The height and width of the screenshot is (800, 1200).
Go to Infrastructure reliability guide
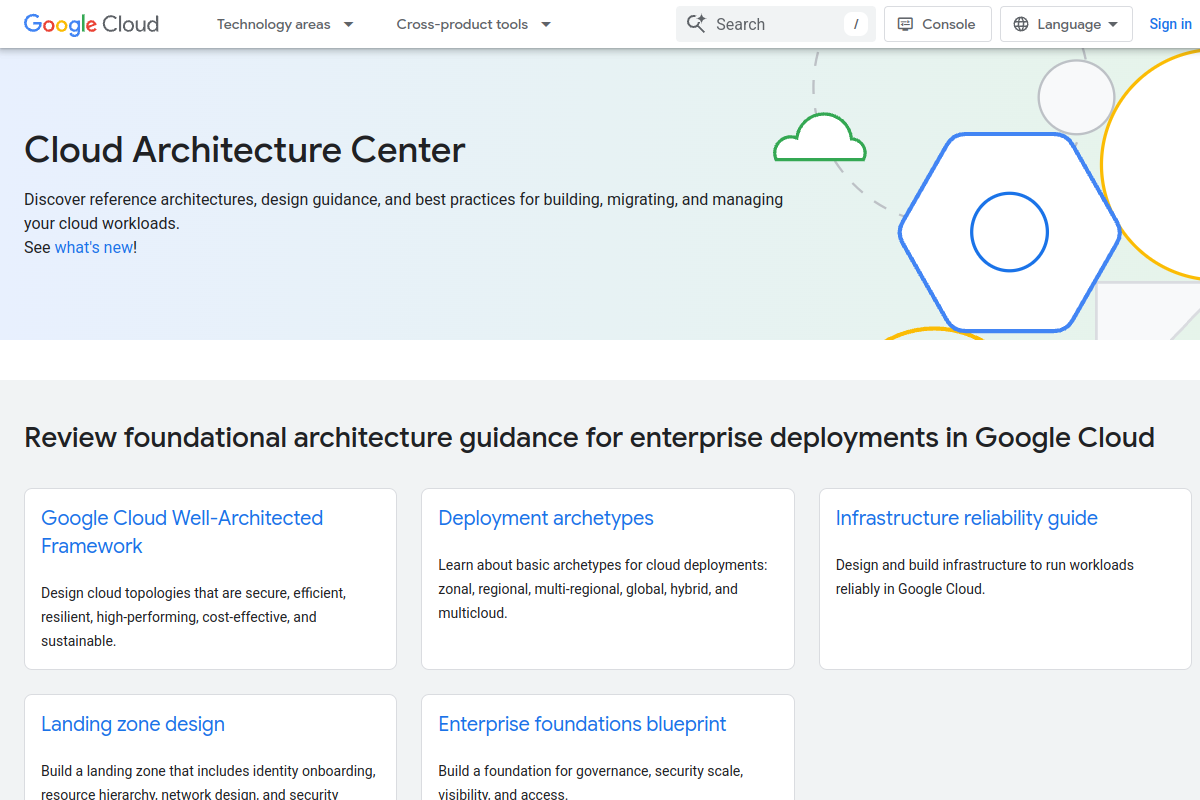pyautogui.click(x=966, y=518)
